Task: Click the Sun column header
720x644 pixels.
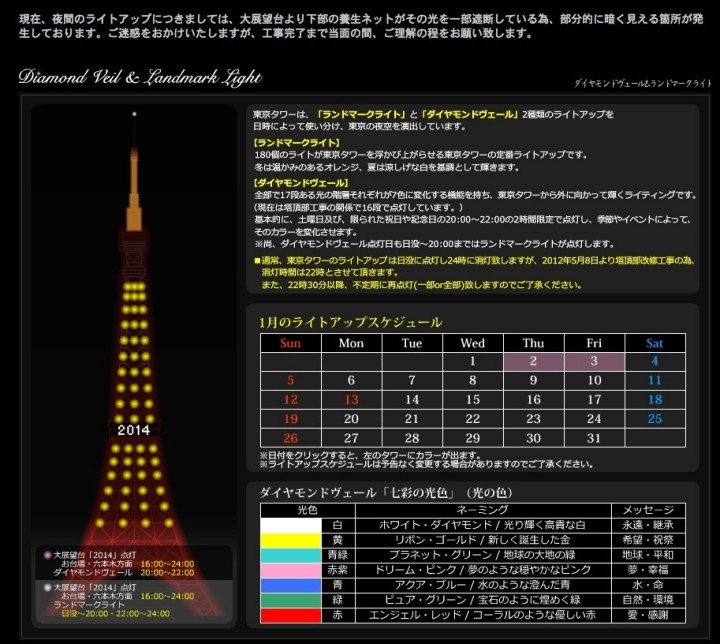Action: coord(290,343)
